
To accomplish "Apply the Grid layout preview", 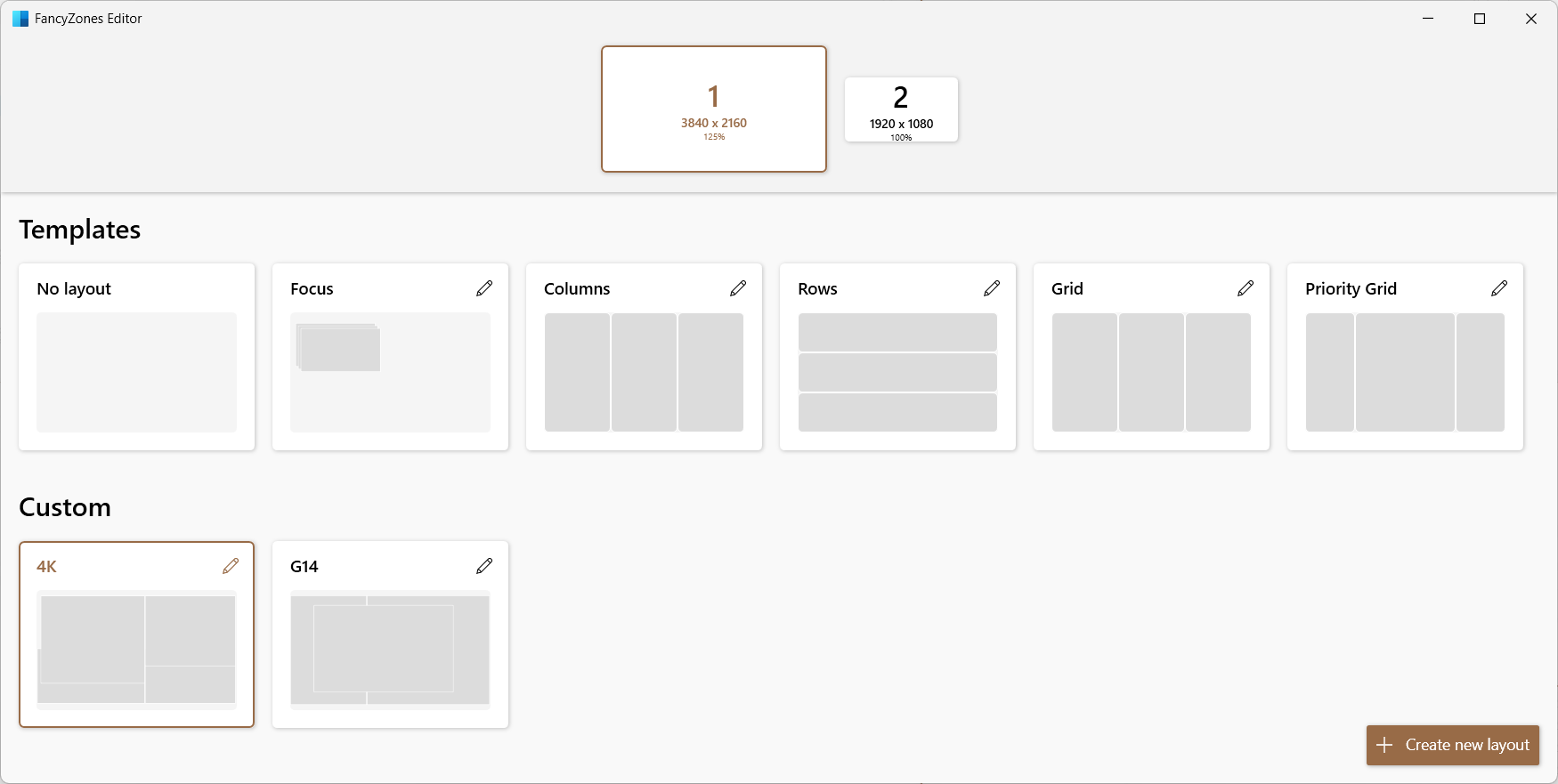I will coord(1151,372).
